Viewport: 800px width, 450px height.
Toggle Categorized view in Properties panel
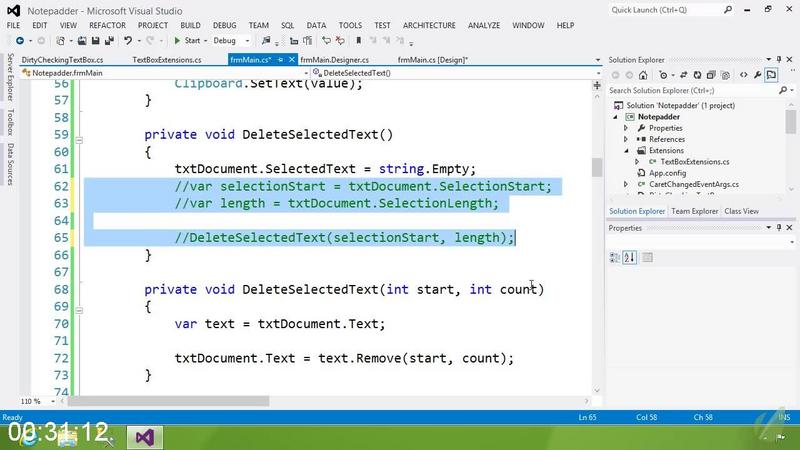(x=615, y=258)
